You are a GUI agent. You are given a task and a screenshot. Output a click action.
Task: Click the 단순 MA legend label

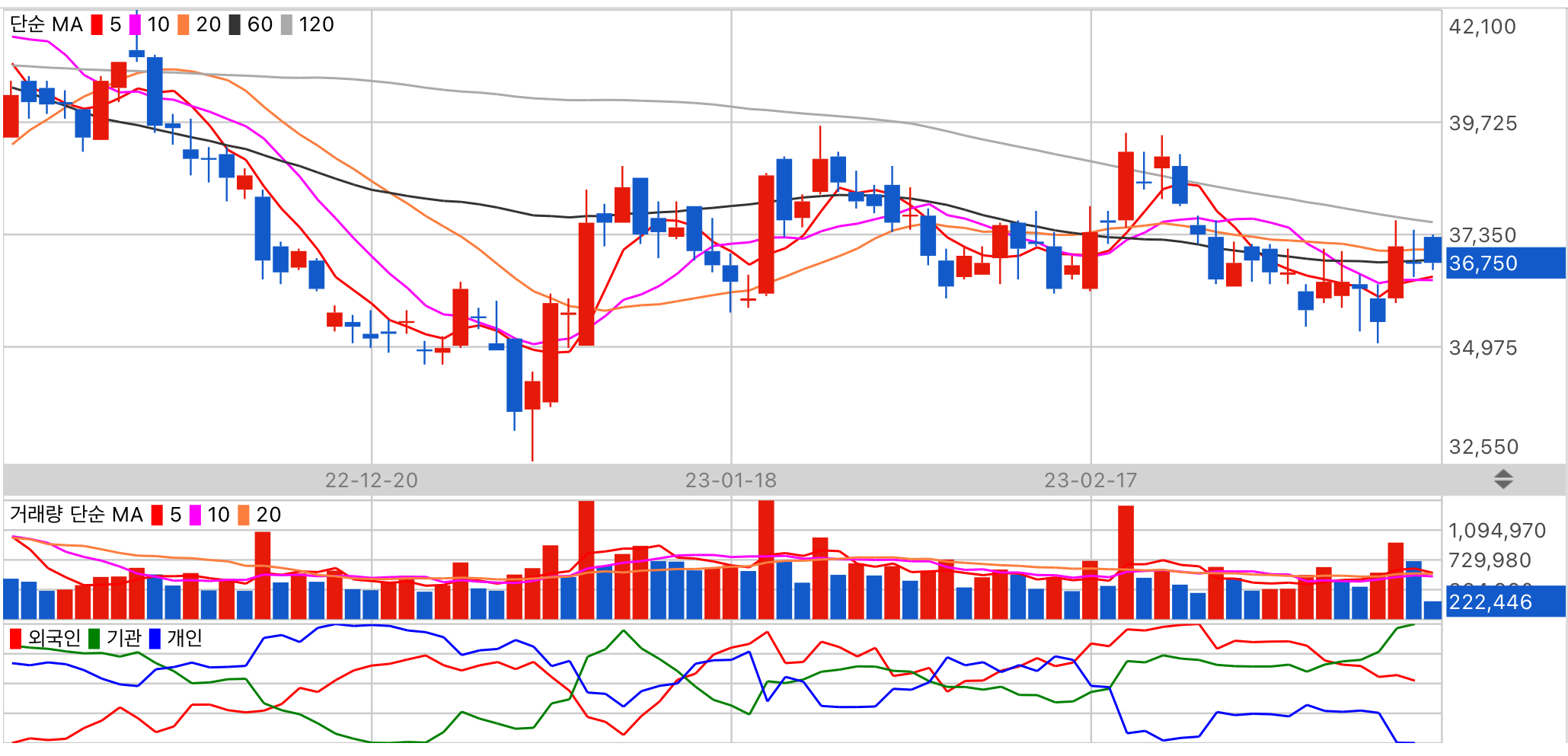click(x=46, y=25)
